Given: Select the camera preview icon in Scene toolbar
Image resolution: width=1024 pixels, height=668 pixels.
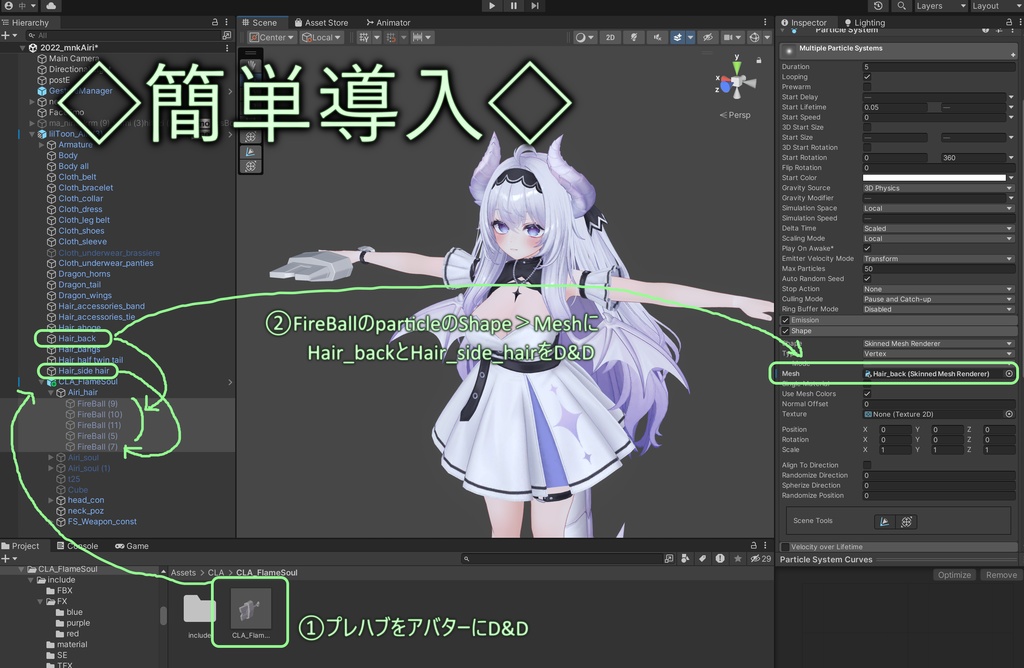Looking at the screenshot, I should coord(730,37).
